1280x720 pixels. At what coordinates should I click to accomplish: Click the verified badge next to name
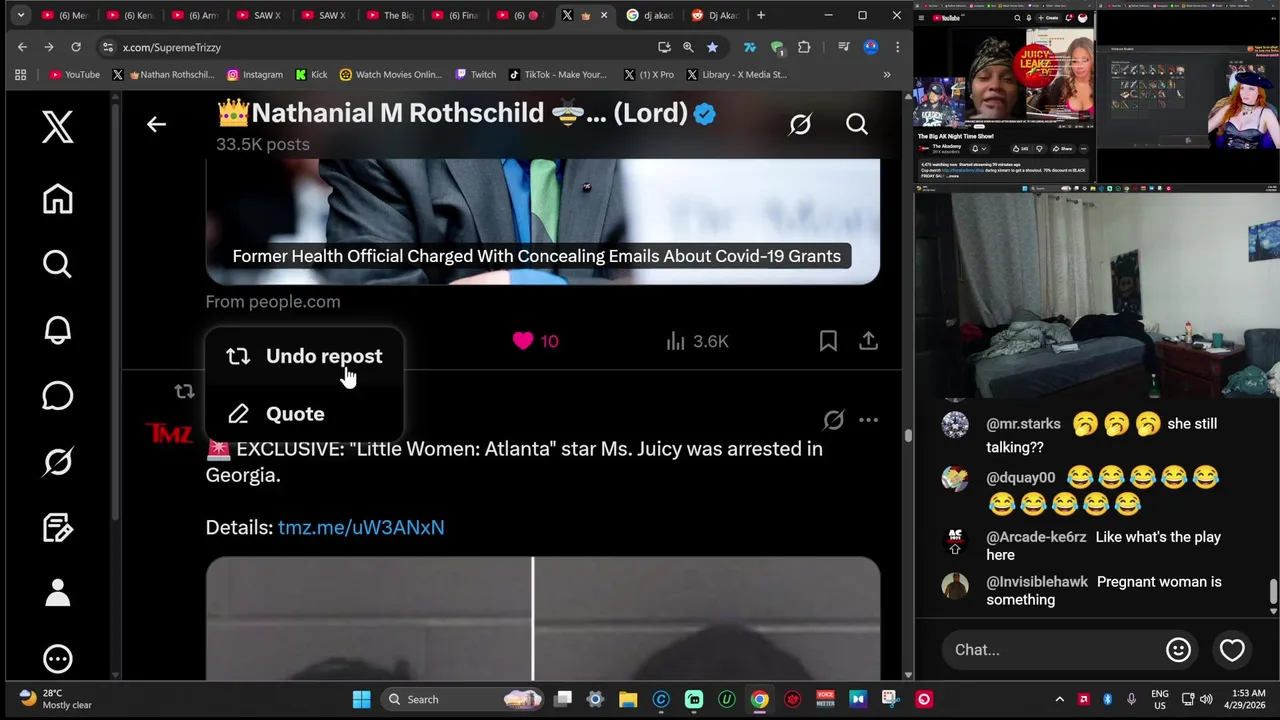705,114
